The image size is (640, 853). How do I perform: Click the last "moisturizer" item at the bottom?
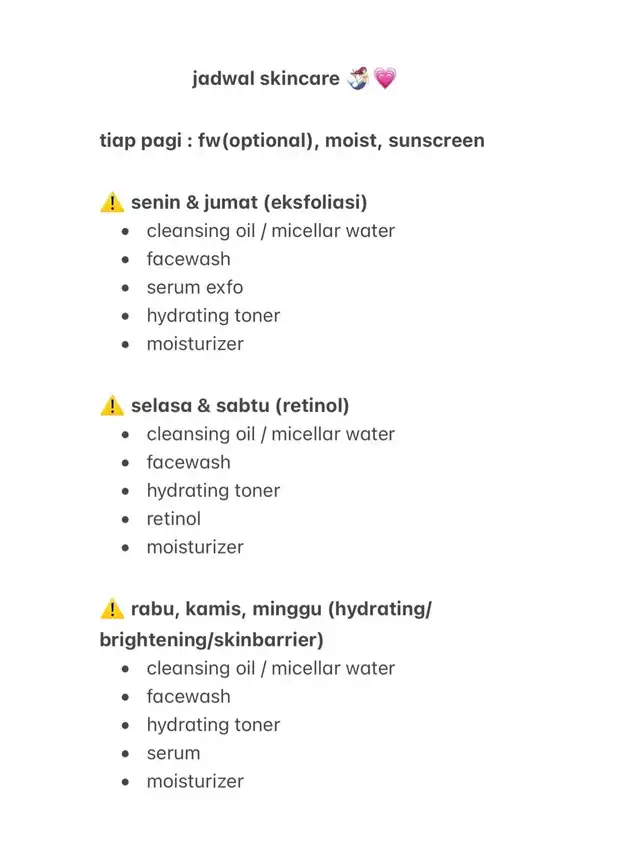(x=195, y=781)
